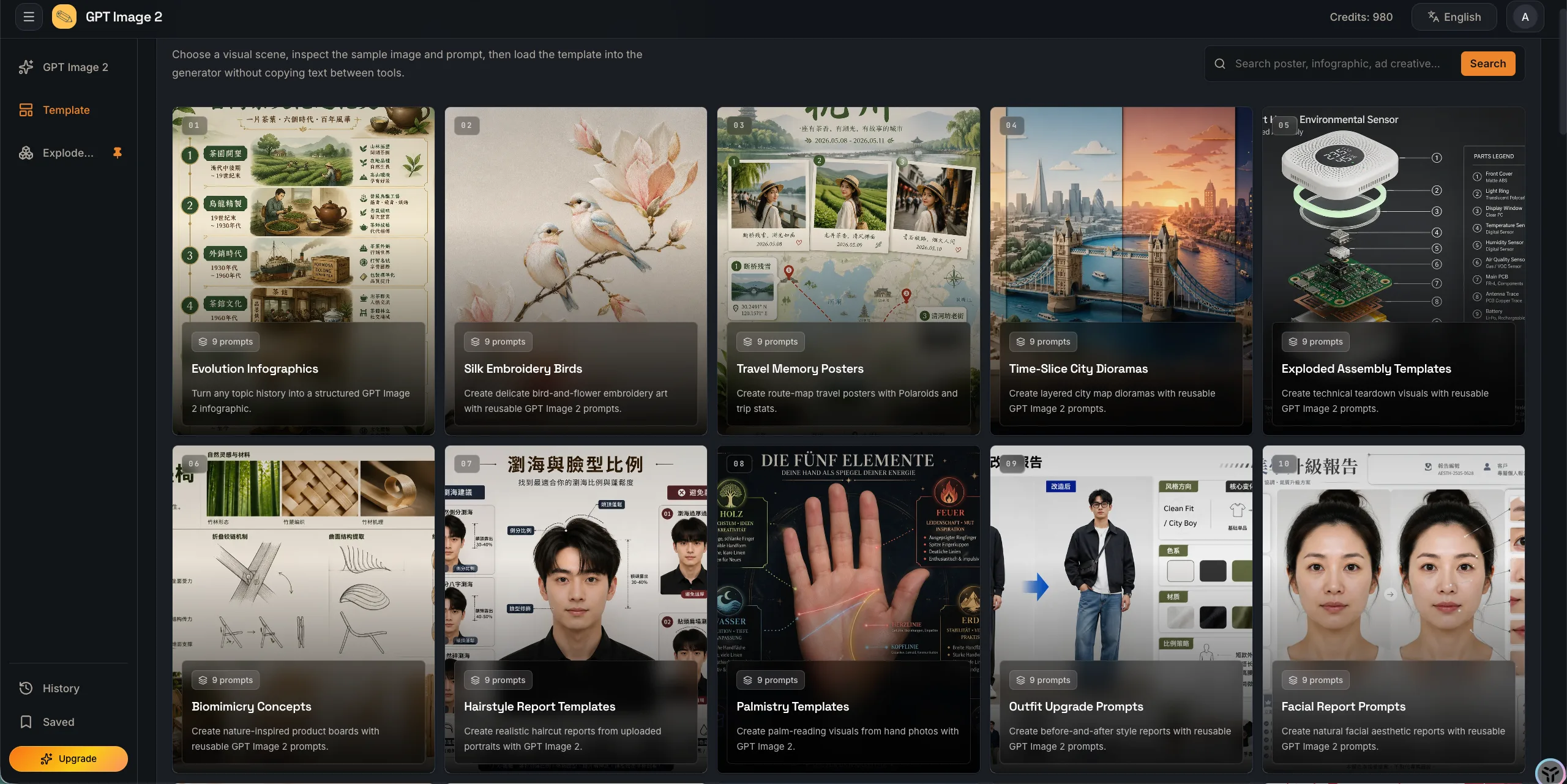Click 9 prompts badge on Travel Memory Posters
1567x784 pixels.
point(771,342)
